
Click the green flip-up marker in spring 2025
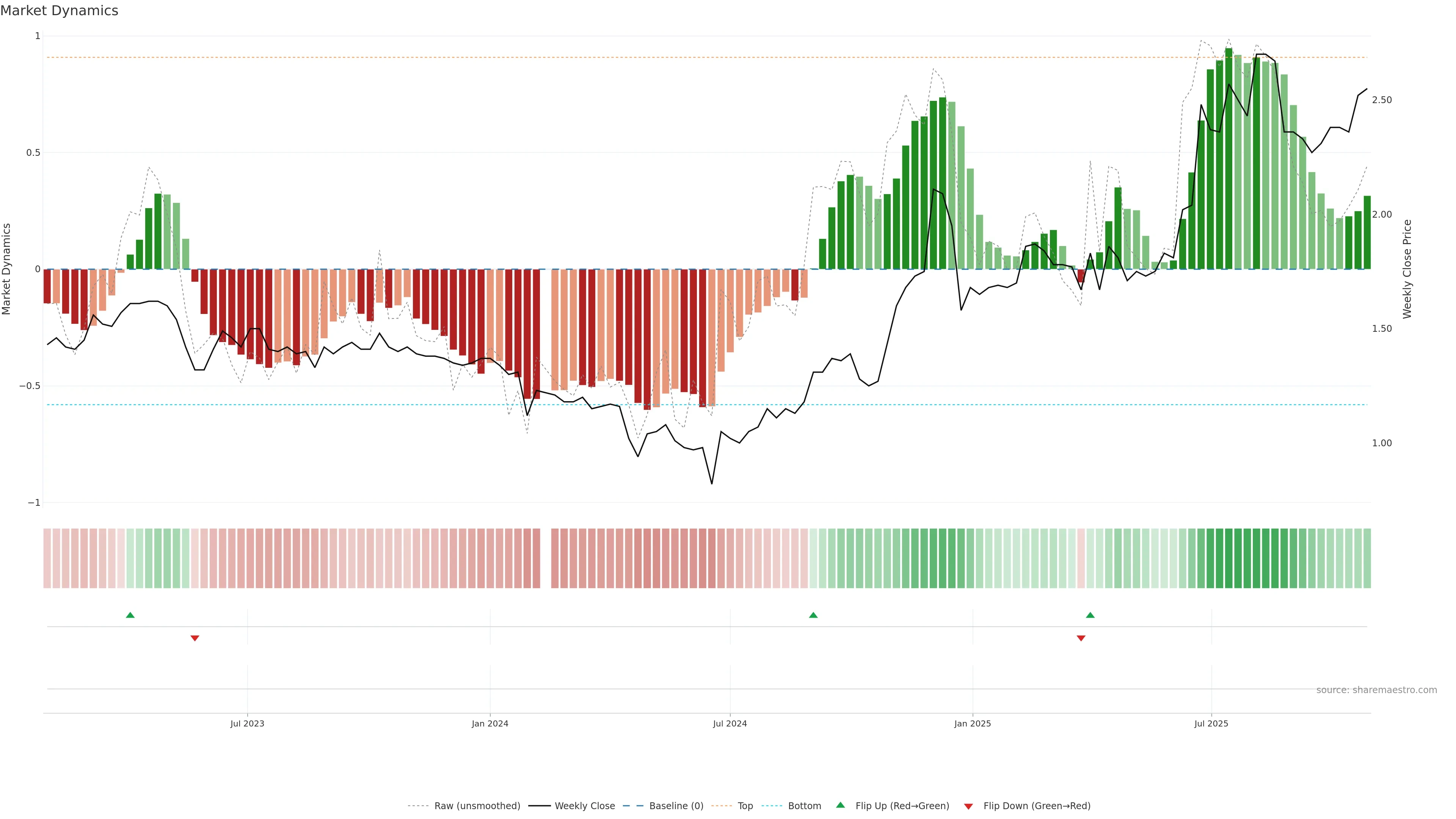[x=1090, y=615]
